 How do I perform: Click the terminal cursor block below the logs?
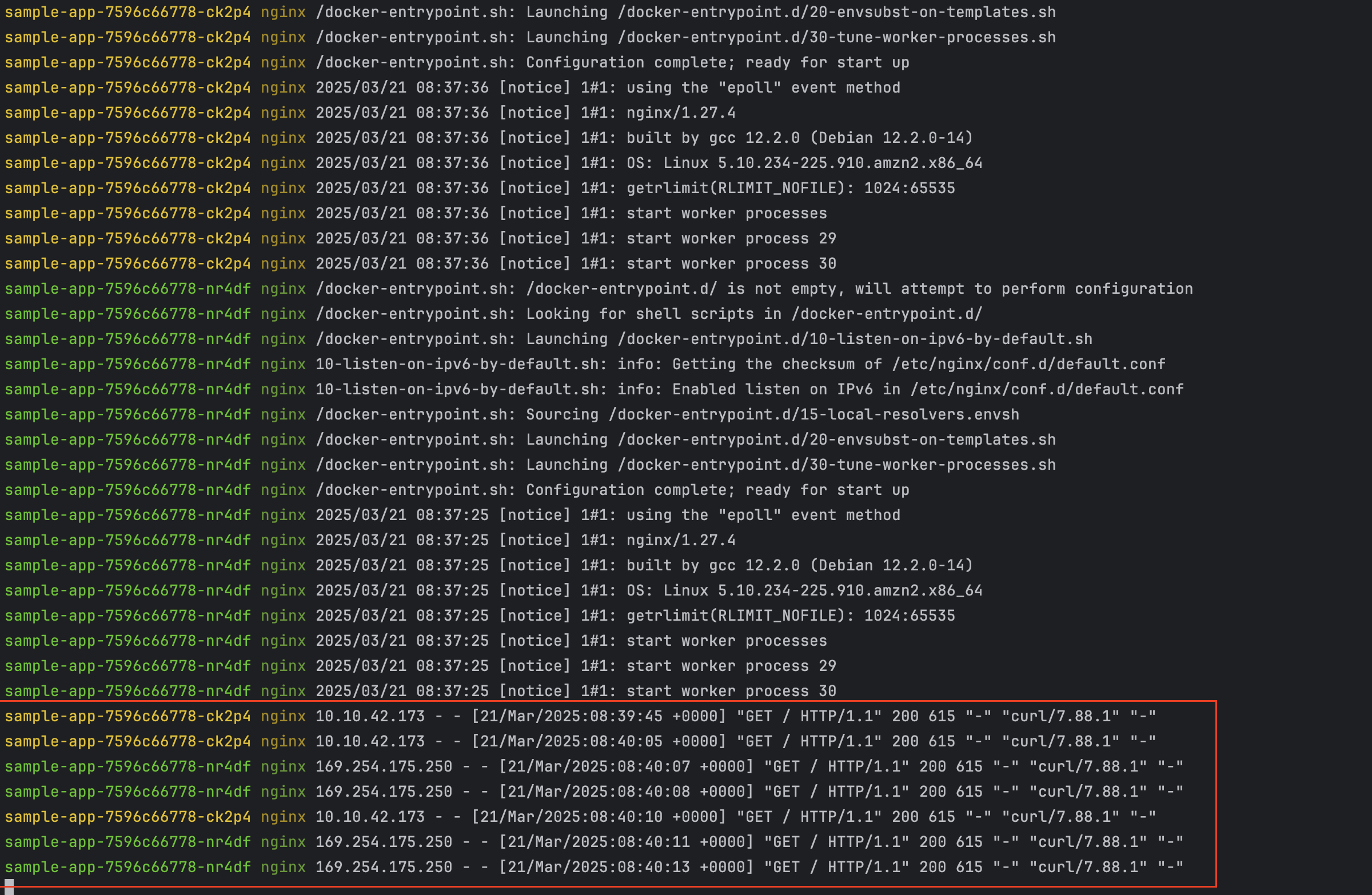tap(9, 887)
